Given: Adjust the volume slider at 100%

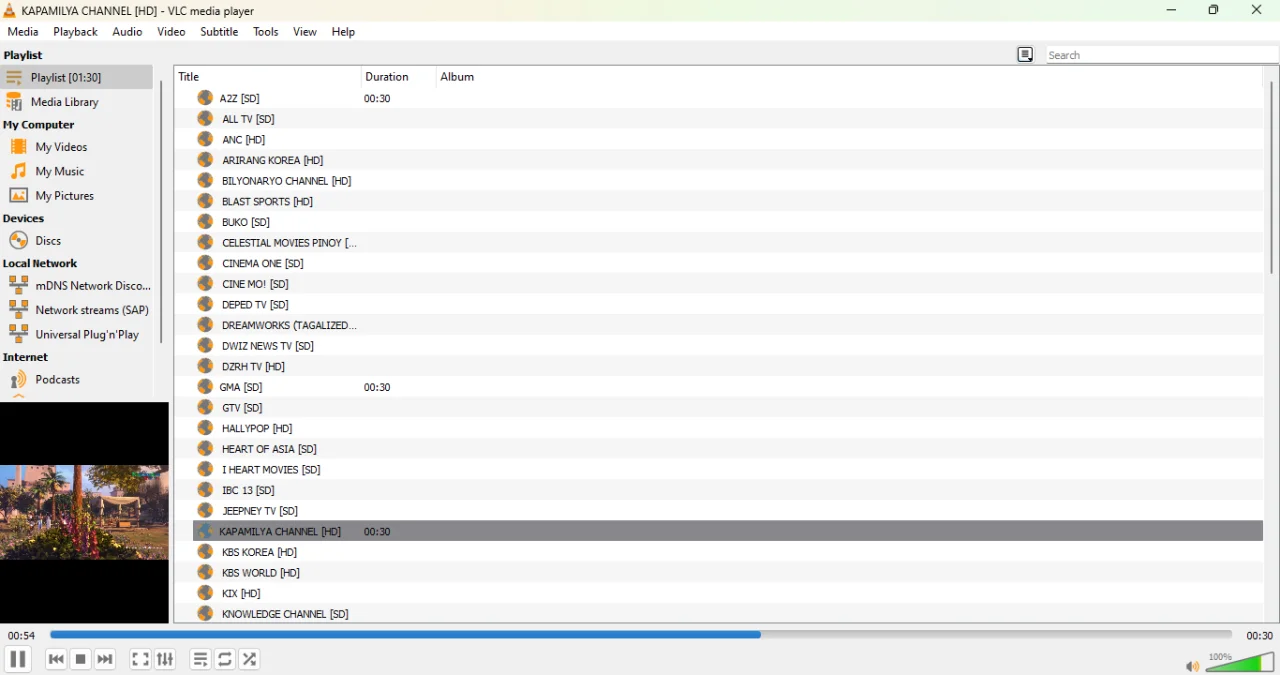Looking at the screenshot, I should point(1240,662).
